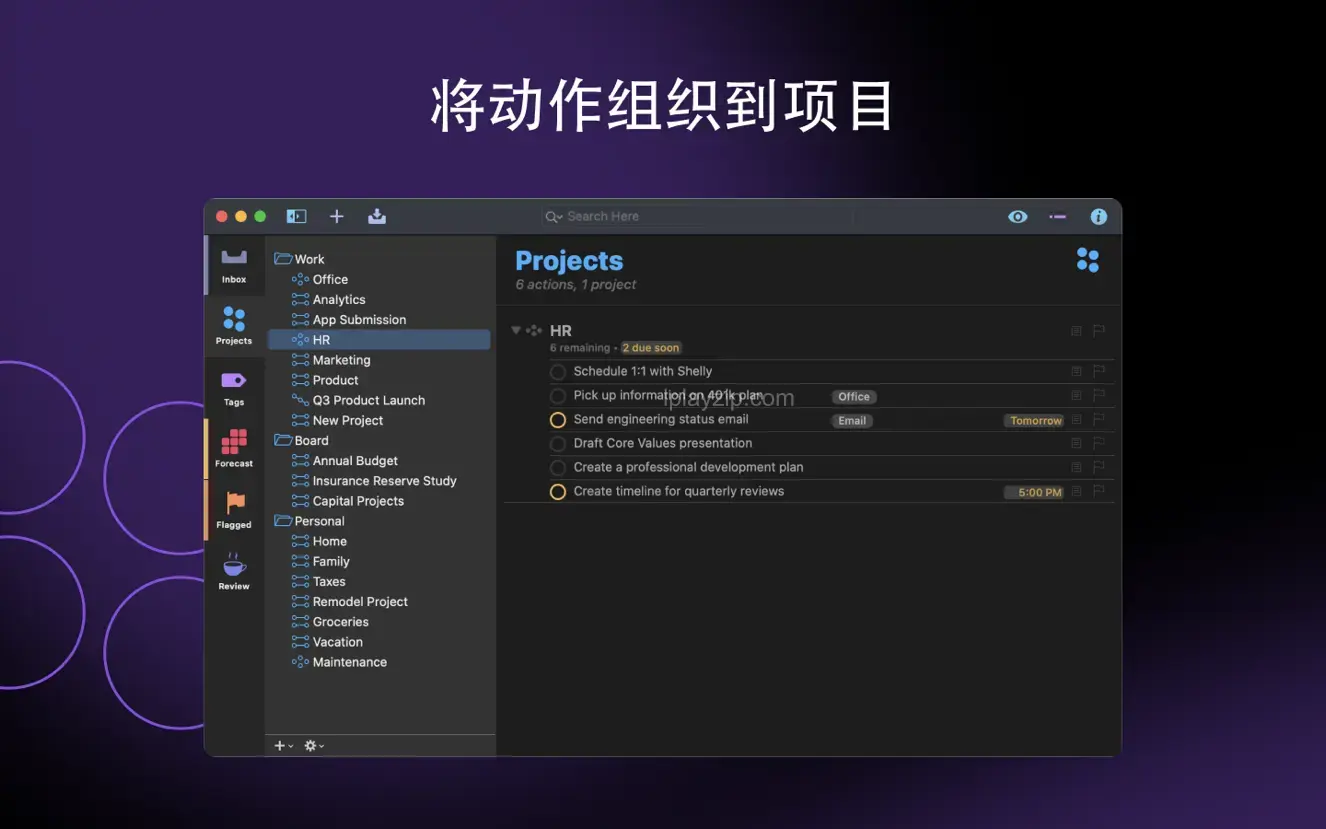Open the Inspector info icon
Viewport: 1326px width, 829px height.
coord(1099,216)
